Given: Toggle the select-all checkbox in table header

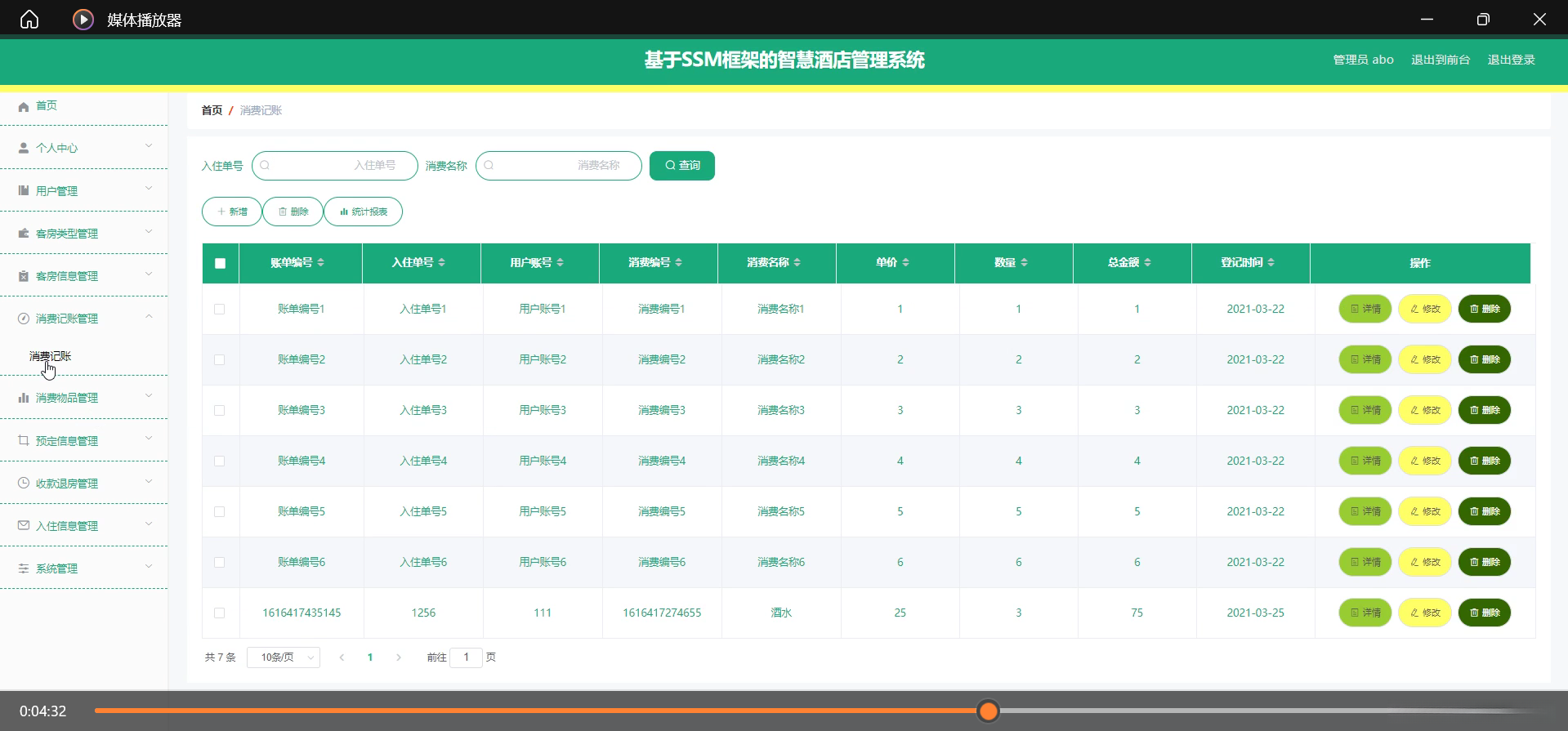Looking at the screenshot, I should click(x=220, y=263).
